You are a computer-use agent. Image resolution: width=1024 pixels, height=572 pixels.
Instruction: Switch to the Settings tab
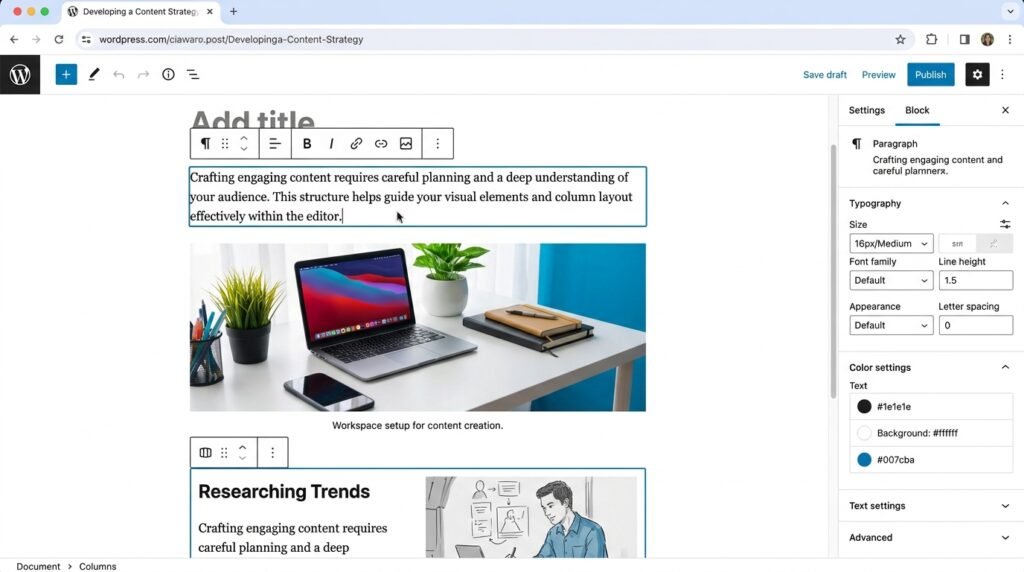tap(867, 110)
